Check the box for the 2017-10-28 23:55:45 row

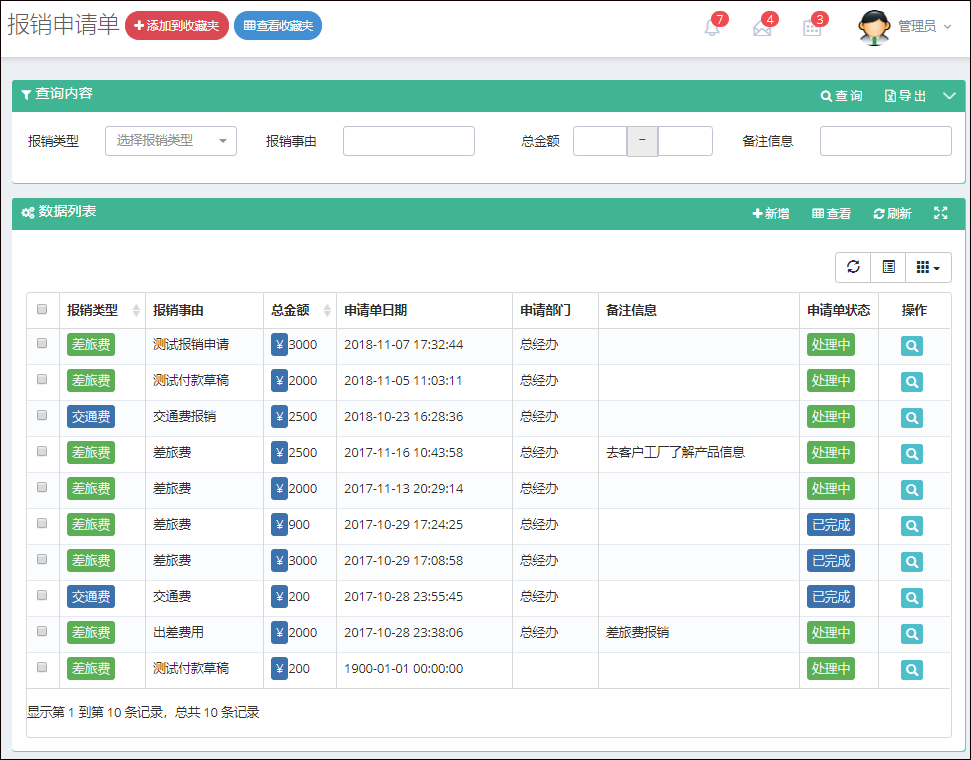[42, 595]
